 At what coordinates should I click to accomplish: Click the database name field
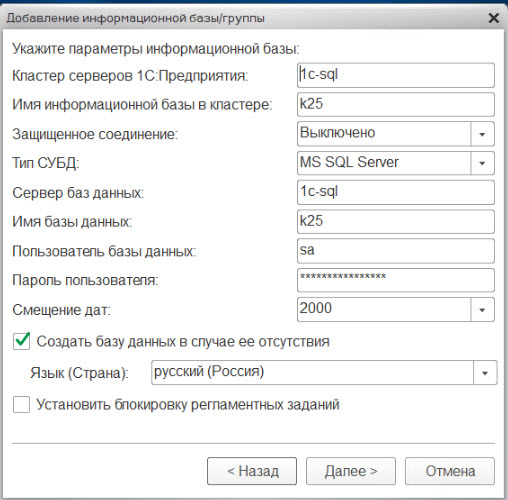[396, 222]
